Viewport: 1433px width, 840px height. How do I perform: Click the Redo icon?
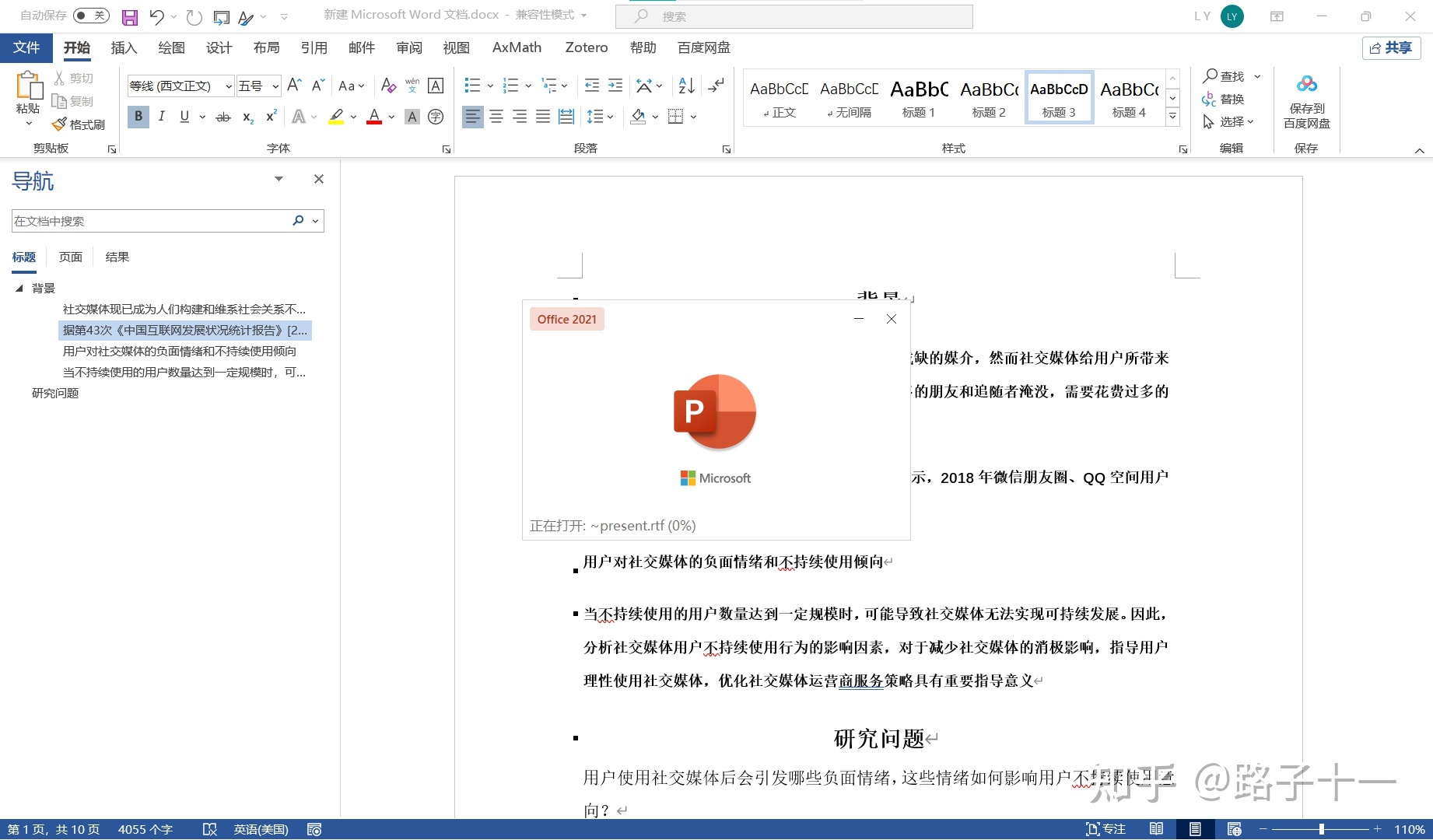(194, 16)
